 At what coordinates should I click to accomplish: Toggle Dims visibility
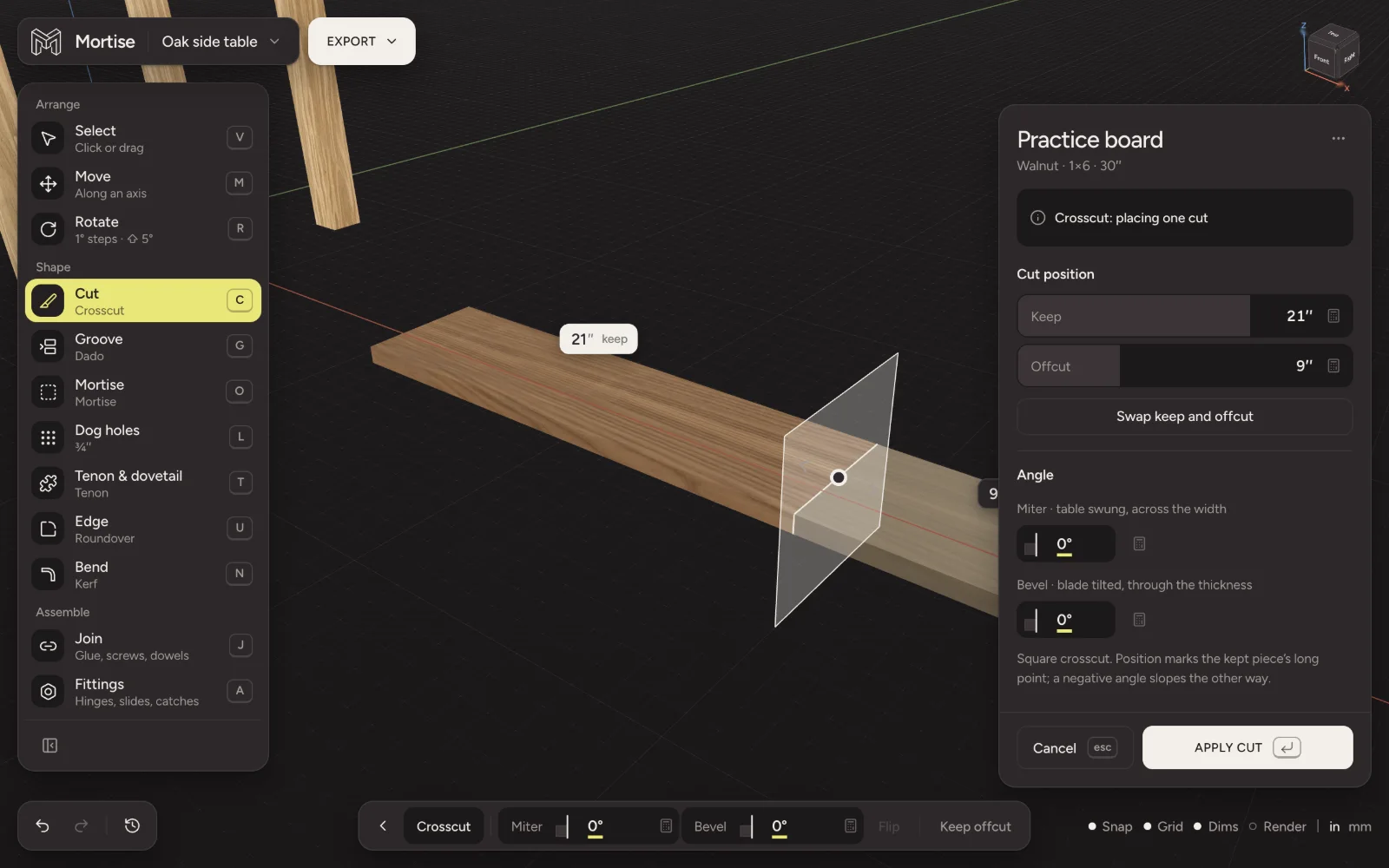pyautogui.click(x=1216, y=826)
